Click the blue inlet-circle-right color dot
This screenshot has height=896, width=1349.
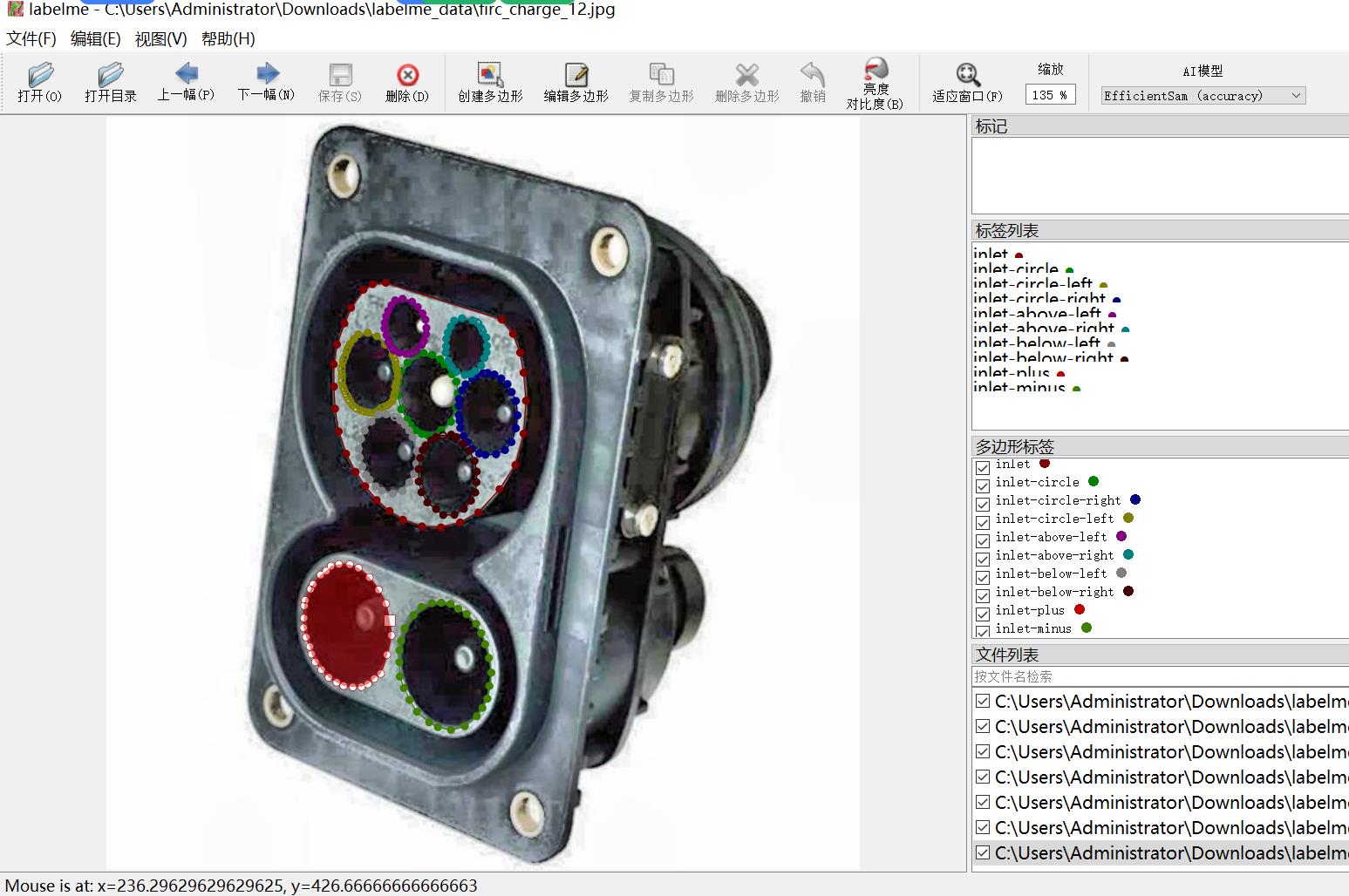1134,500
